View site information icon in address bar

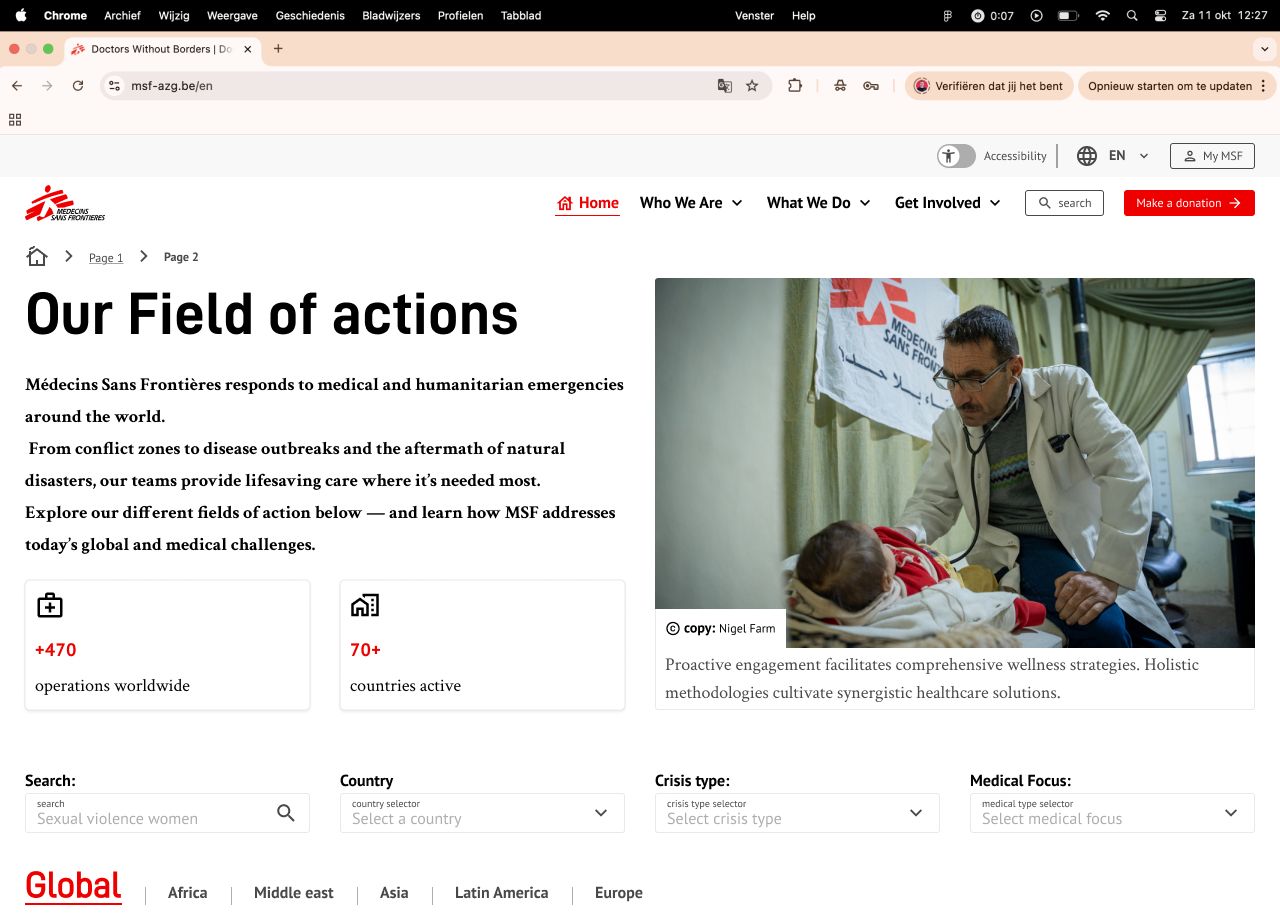click(x=115, y=86)
